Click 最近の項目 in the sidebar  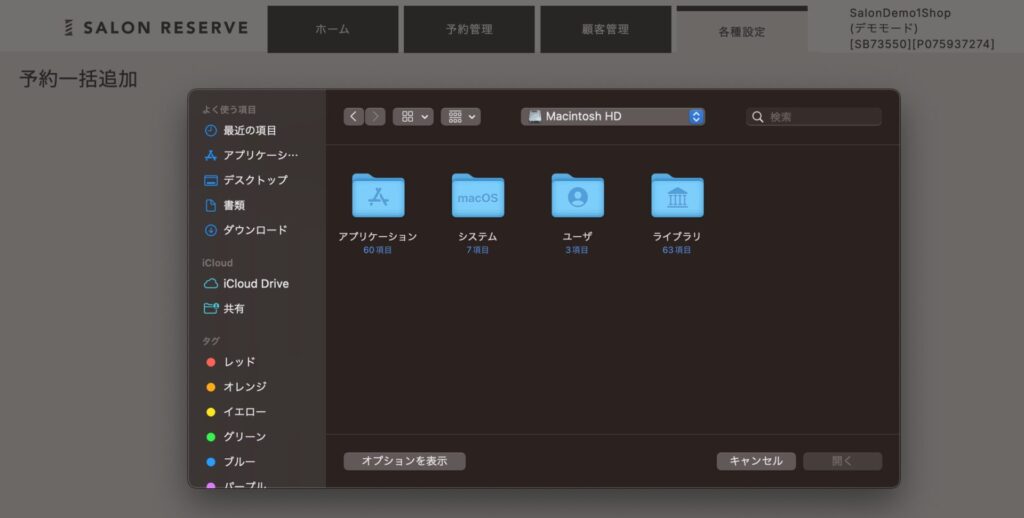coord(249,131)
